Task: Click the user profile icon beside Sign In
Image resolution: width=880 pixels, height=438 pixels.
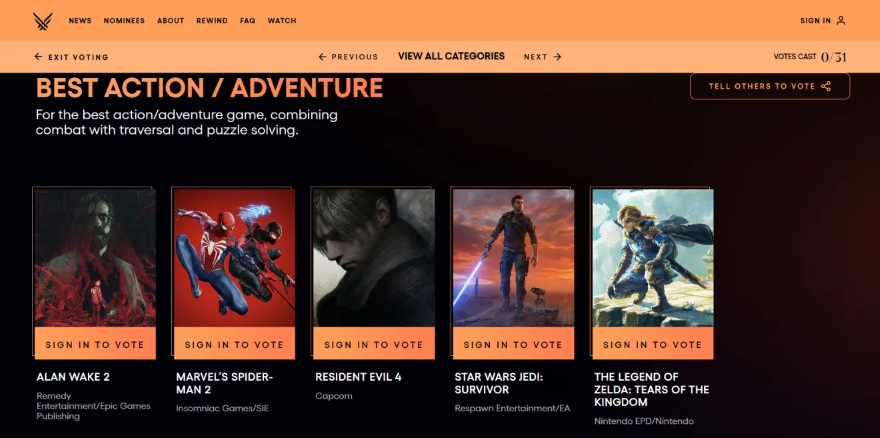Action: (x=841, y=21)
